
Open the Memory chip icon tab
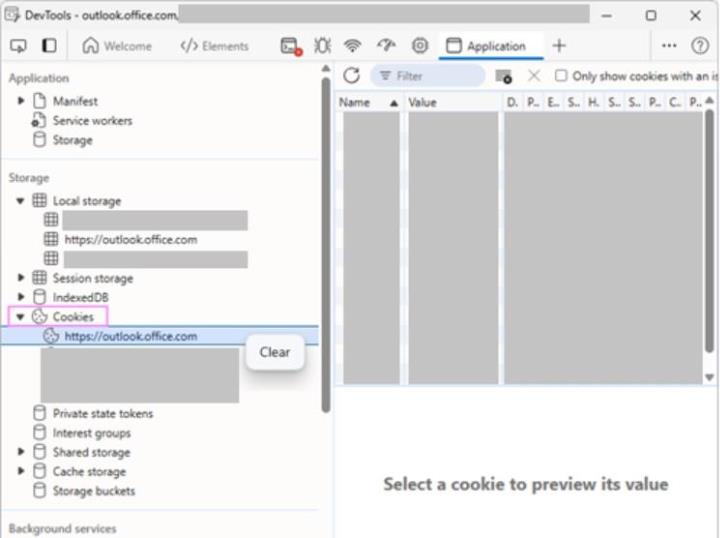tap(420, 45)
